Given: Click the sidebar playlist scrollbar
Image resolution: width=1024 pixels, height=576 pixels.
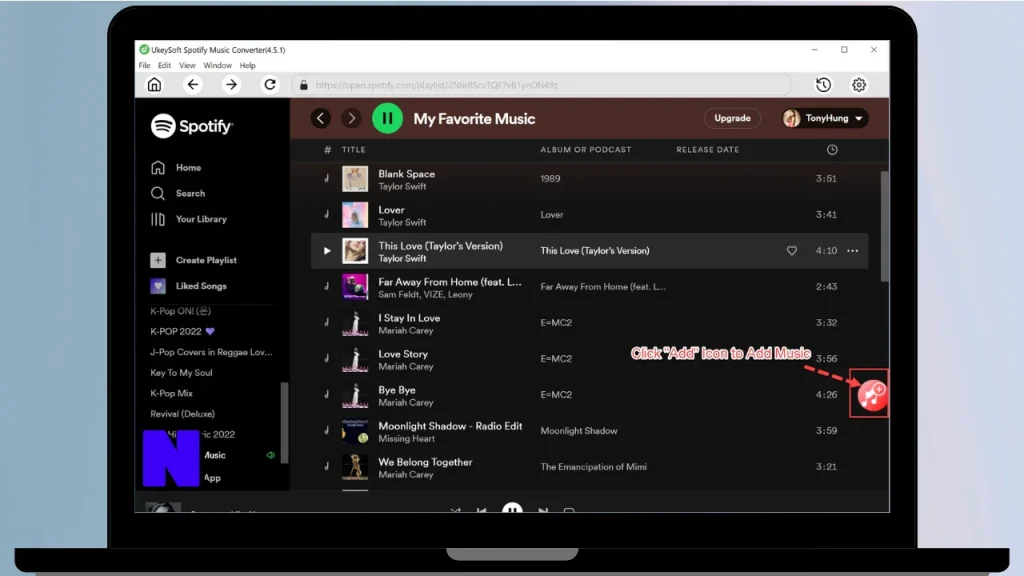Looking at the screenshot, I should pos(284,423).
